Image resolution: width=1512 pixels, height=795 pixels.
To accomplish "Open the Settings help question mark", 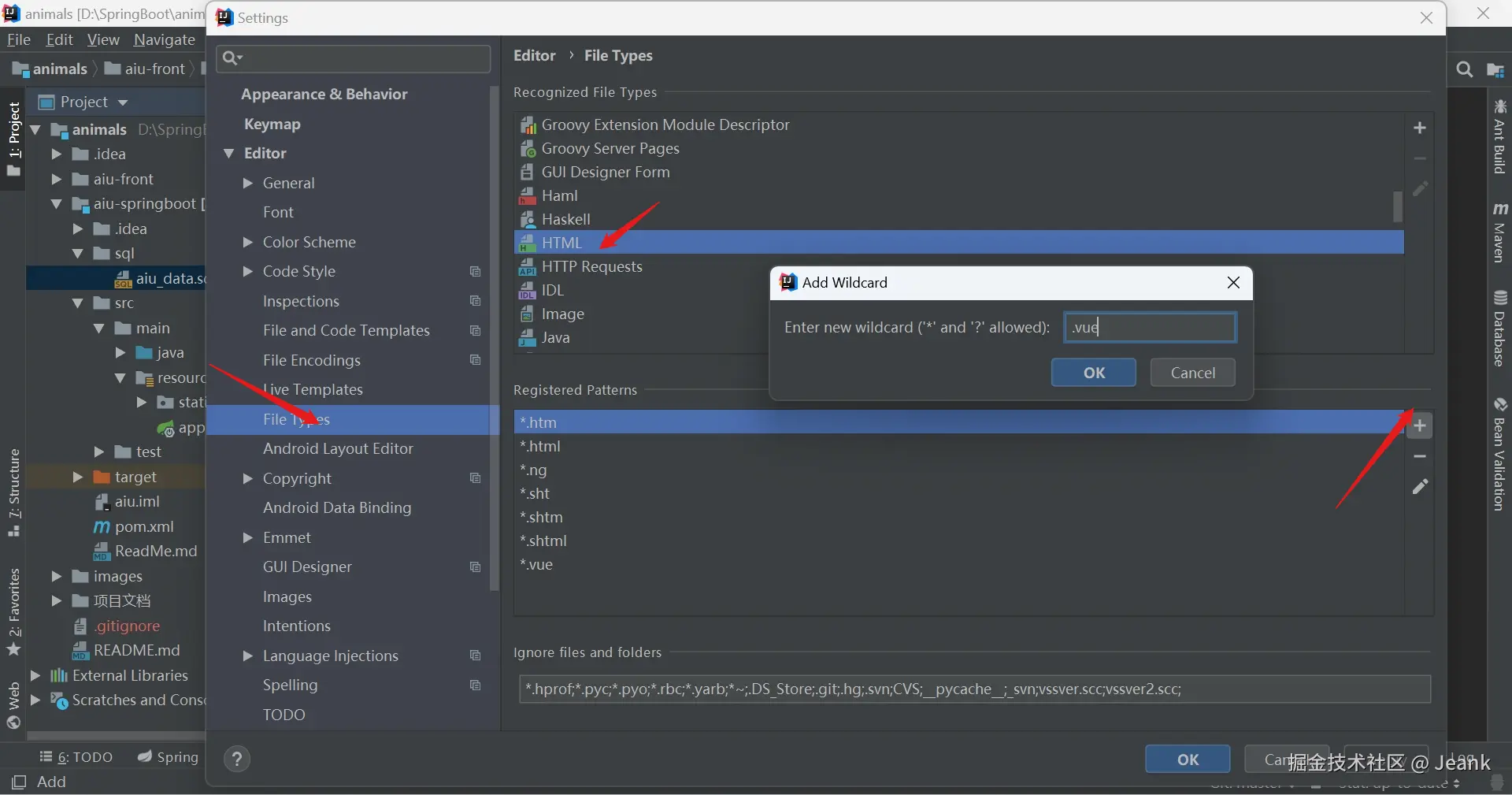I will tap(237, 759).
